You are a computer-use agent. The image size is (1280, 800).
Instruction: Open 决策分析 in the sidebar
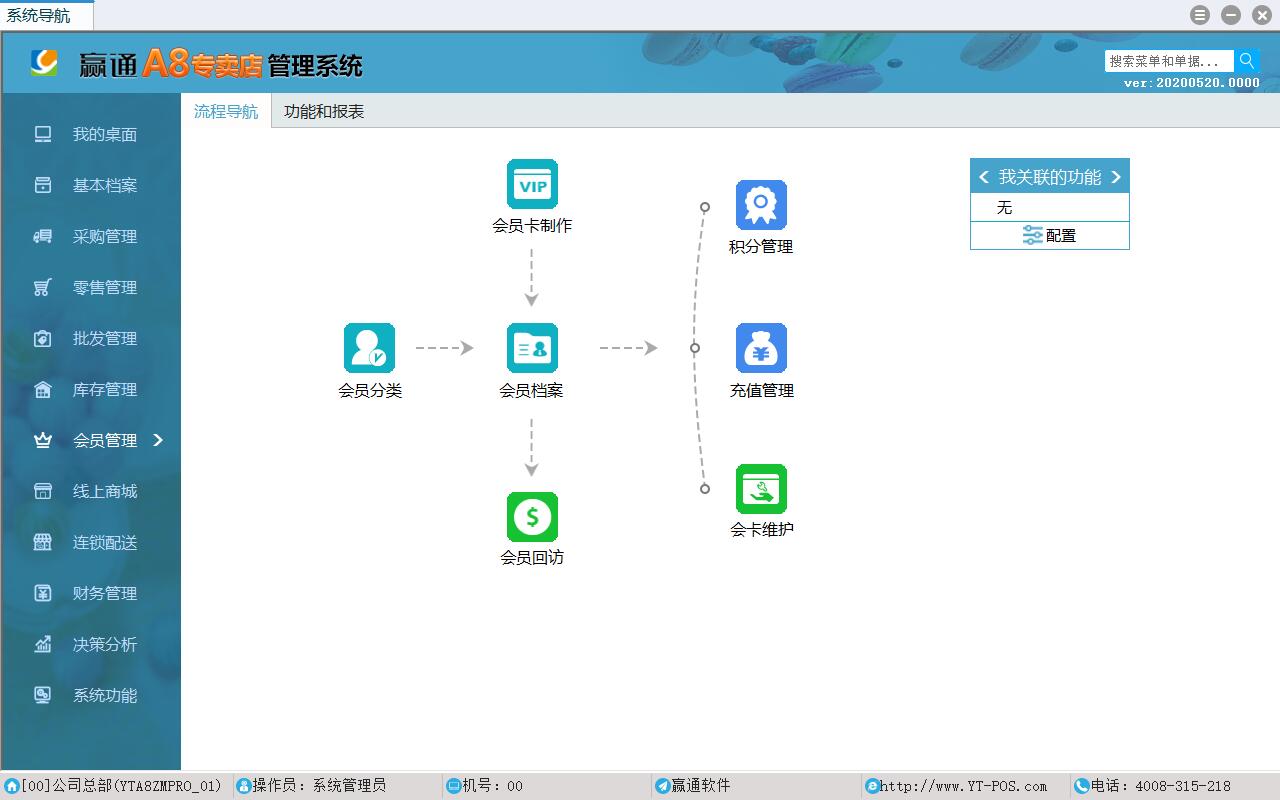click(104, 644)
